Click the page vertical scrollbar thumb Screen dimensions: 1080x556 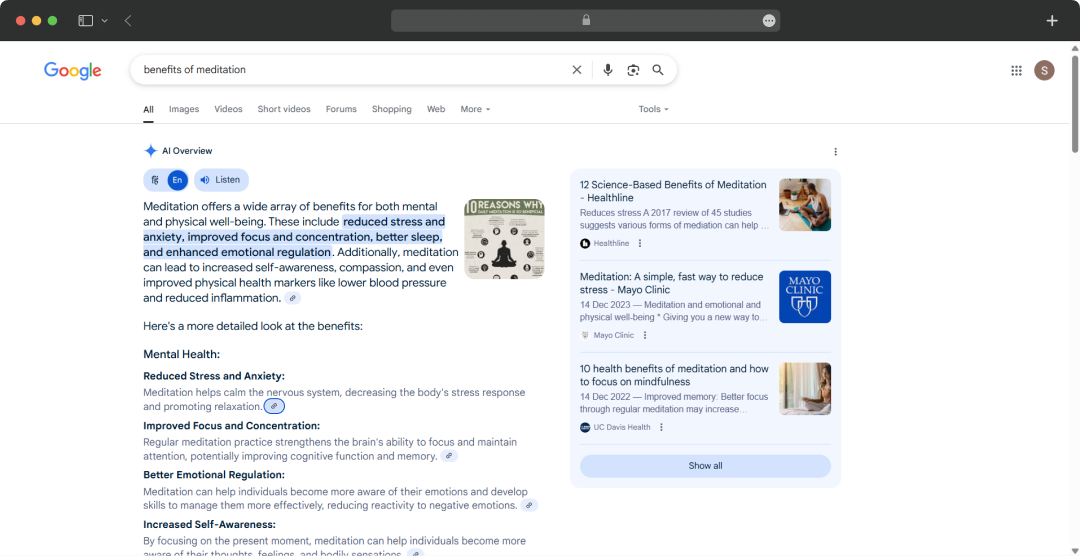click(1075, 102)
